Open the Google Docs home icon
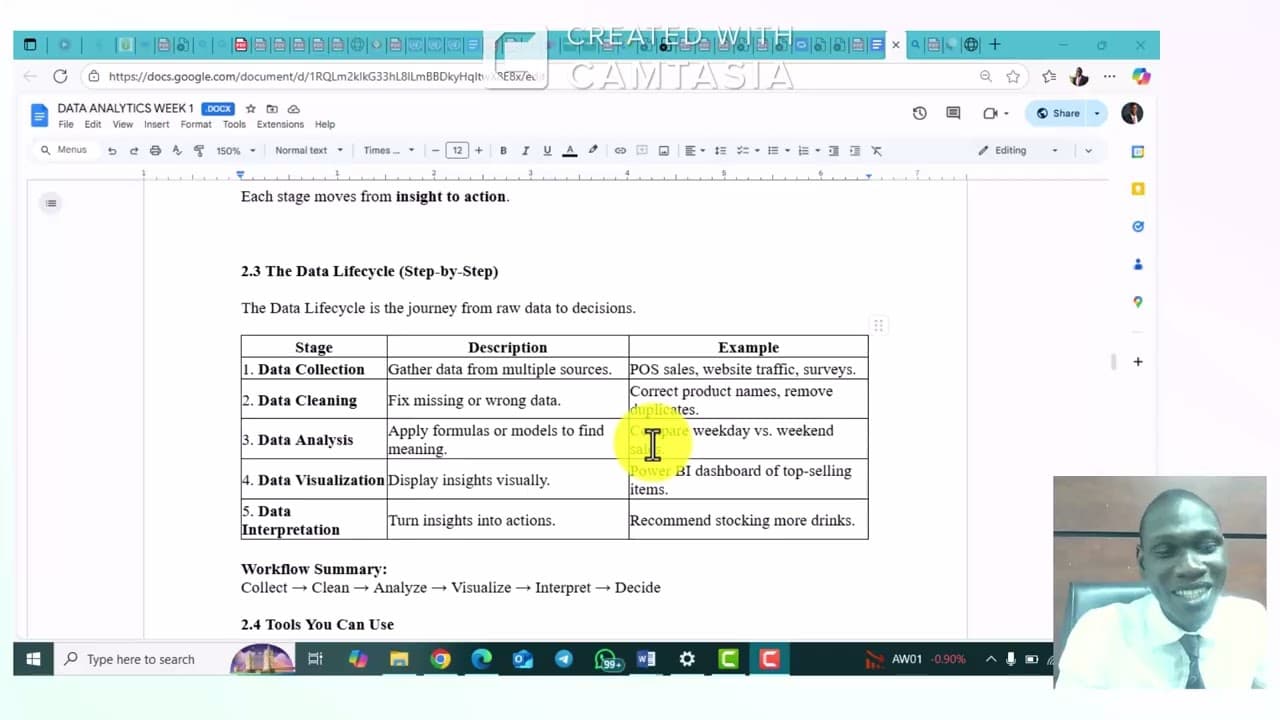 (40, 115)
